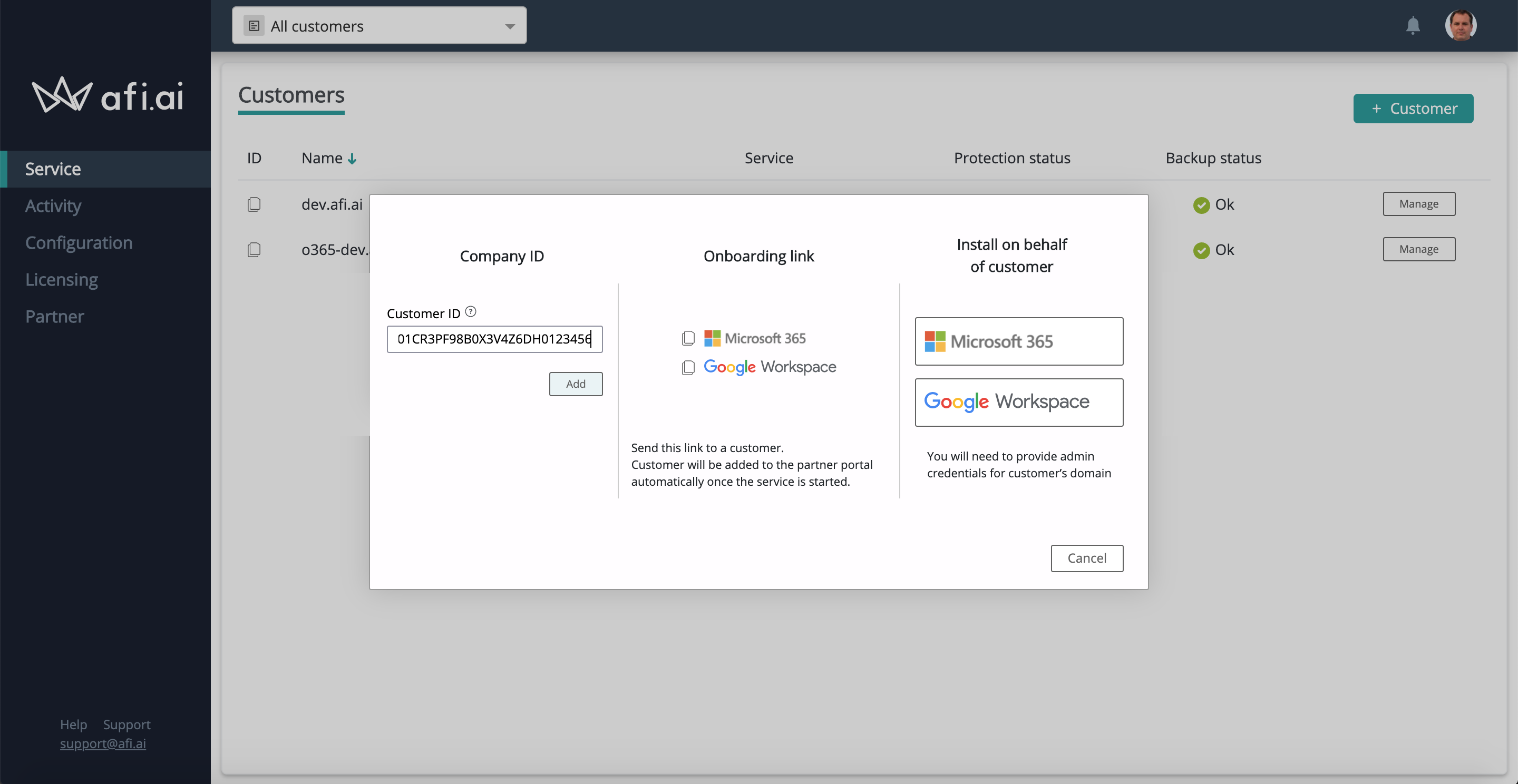Click the Microsoft 365 onboarding link label
This screenshot has width=1518, height=784.
[755, 338]
